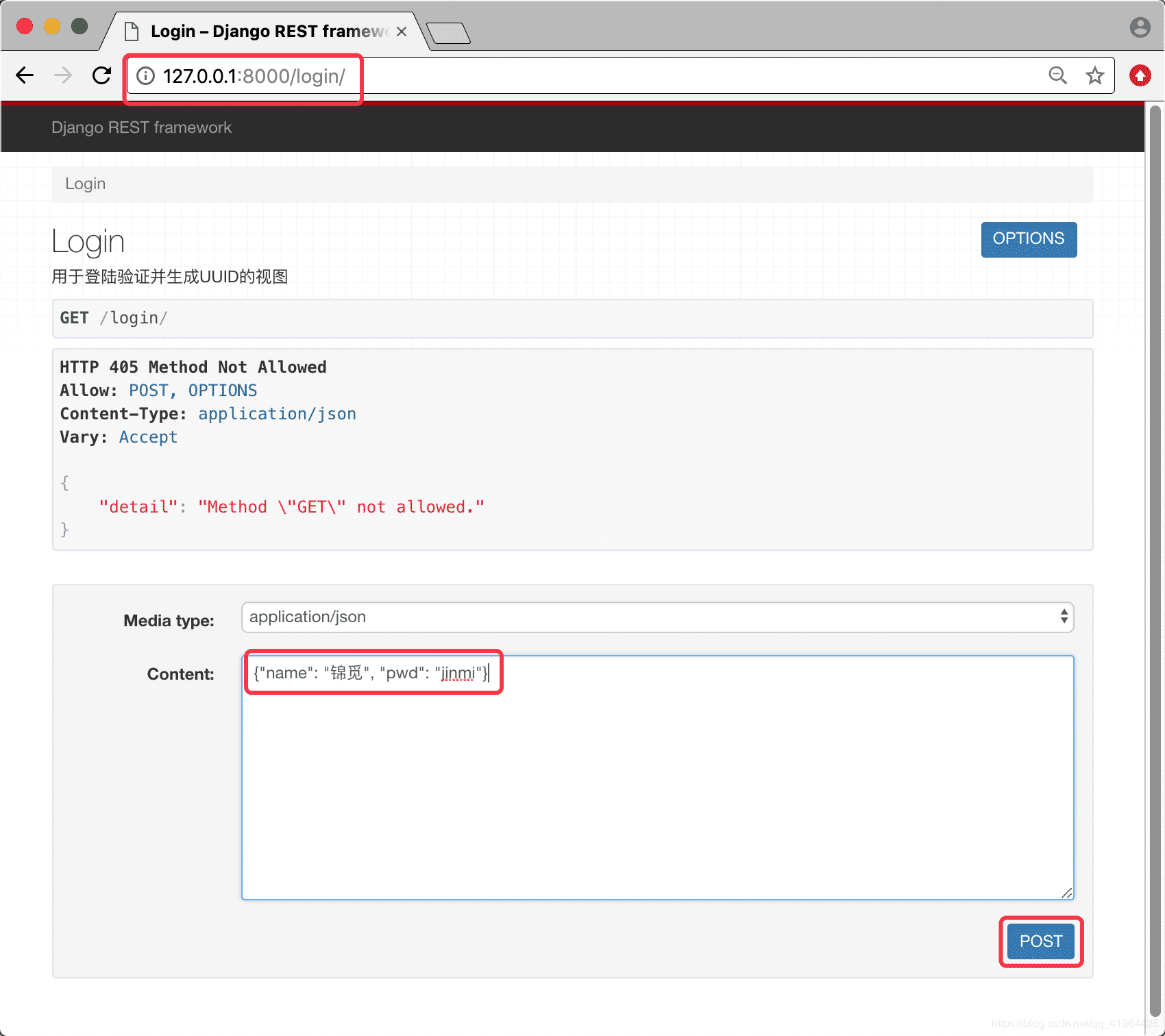Click the browser forward arrow
Screen dimensions: 1165x1036
click(63, 75)
